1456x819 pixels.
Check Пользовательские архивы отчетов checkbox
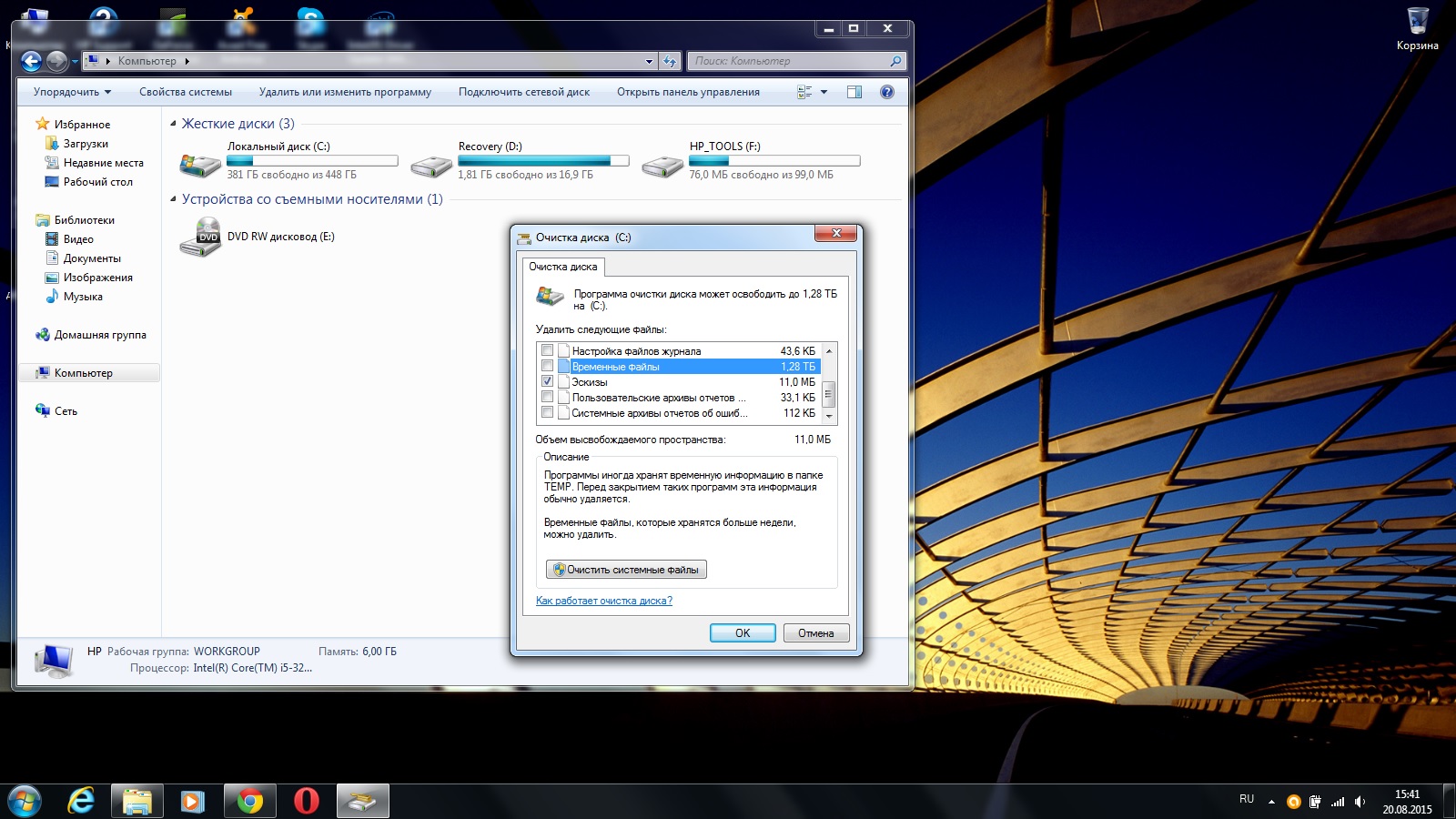[547, 397]
